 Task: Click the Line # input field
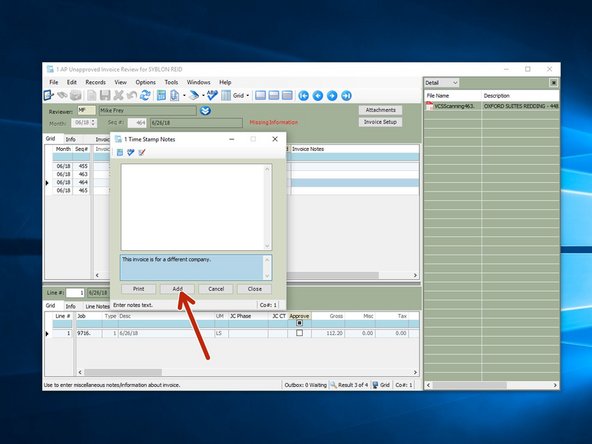coord(75,293)
